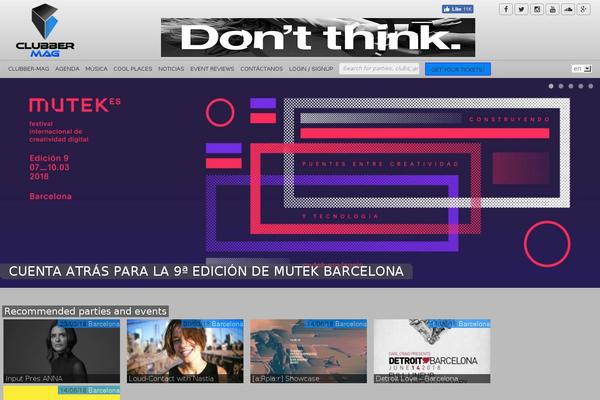Viewport: 600px width, 400px height.
Task: Click the blue Get Your Tickets button
Action: (458, 69)
